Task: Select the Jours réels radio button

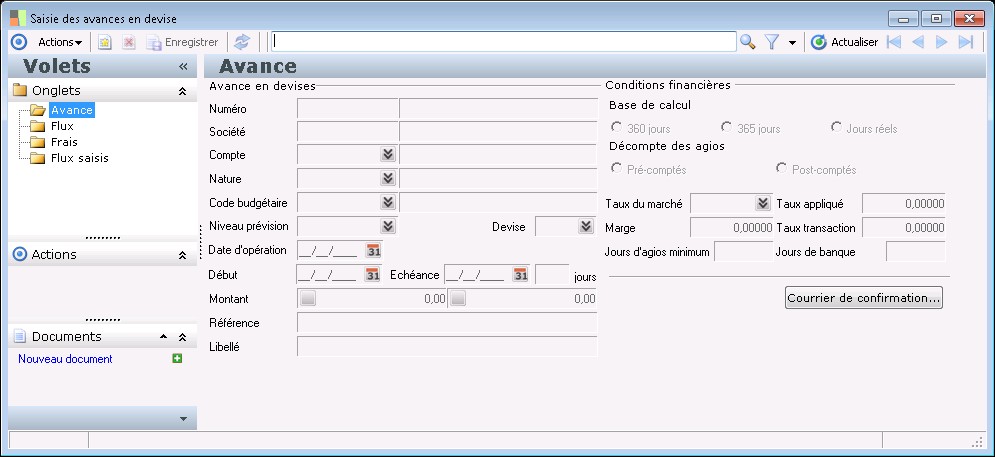Action: [x=836, y=128]
